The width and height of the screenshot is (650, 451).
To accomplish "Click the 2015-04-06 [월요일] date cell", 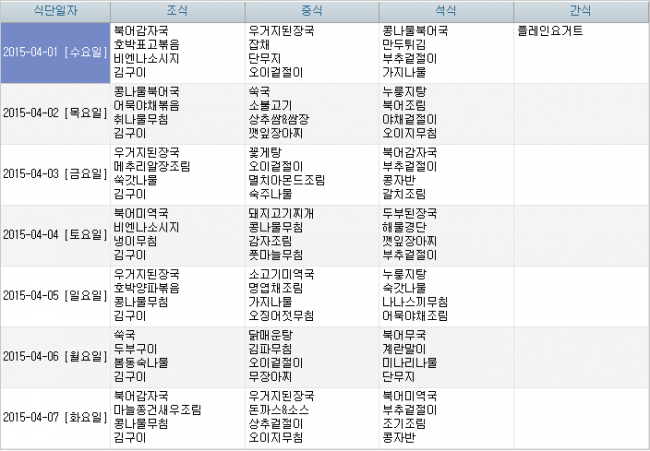I will point(54,355).
